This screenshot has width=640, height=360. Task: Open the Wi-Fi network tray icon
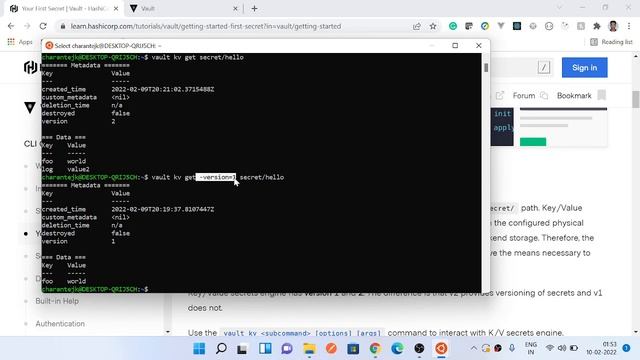point(550,348)
